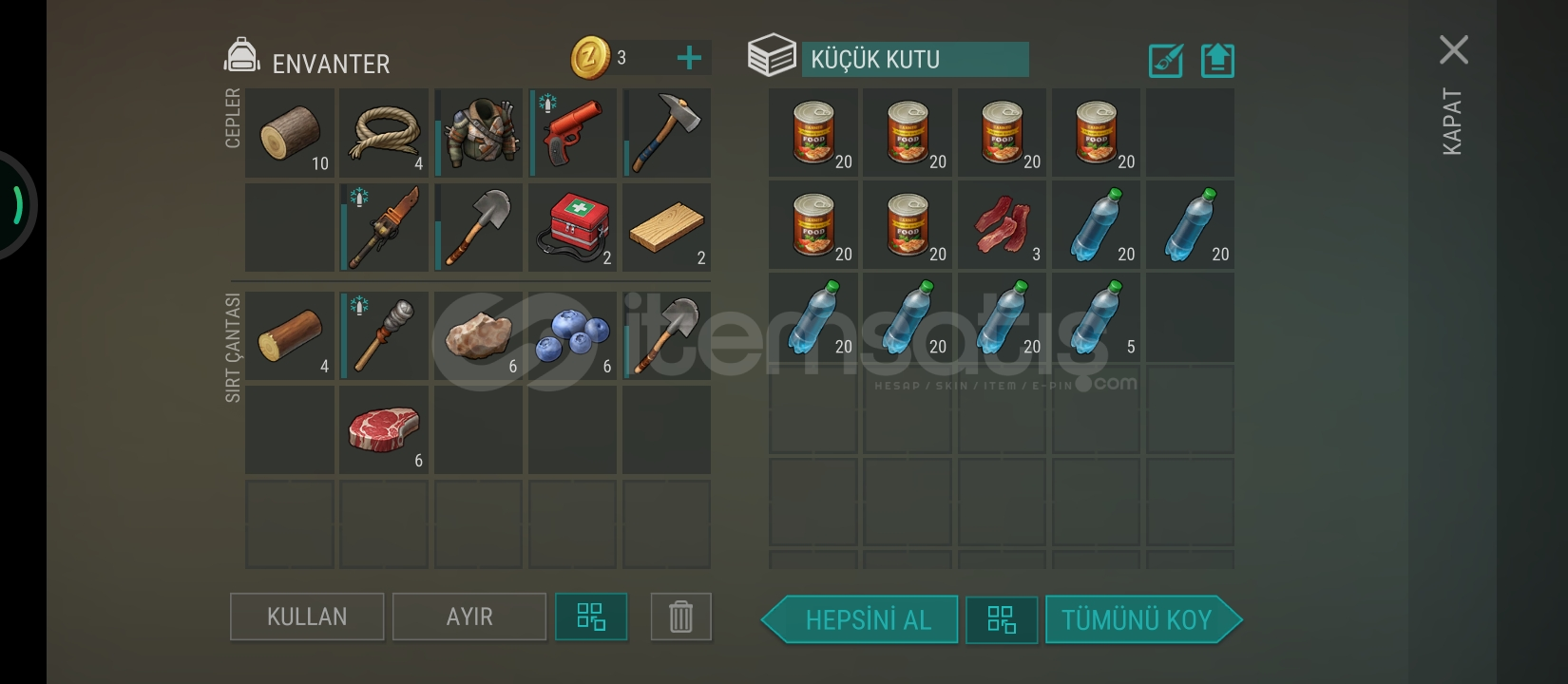Image resolution: width=1568 pixels, height=684 pixels.
Task: Pick the blueberries stack in backpack
Action: (x=572, y=336)
